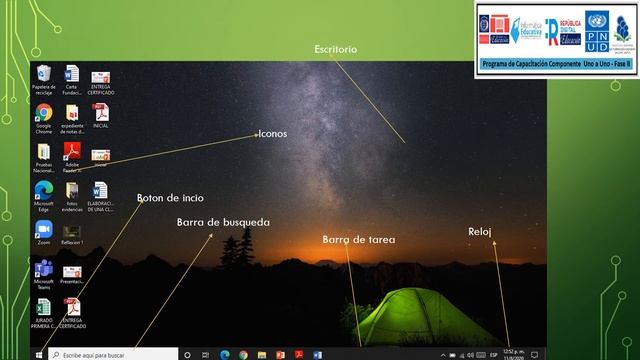Click the Windows Start button
640x360 pixels.
coord(39,355)
